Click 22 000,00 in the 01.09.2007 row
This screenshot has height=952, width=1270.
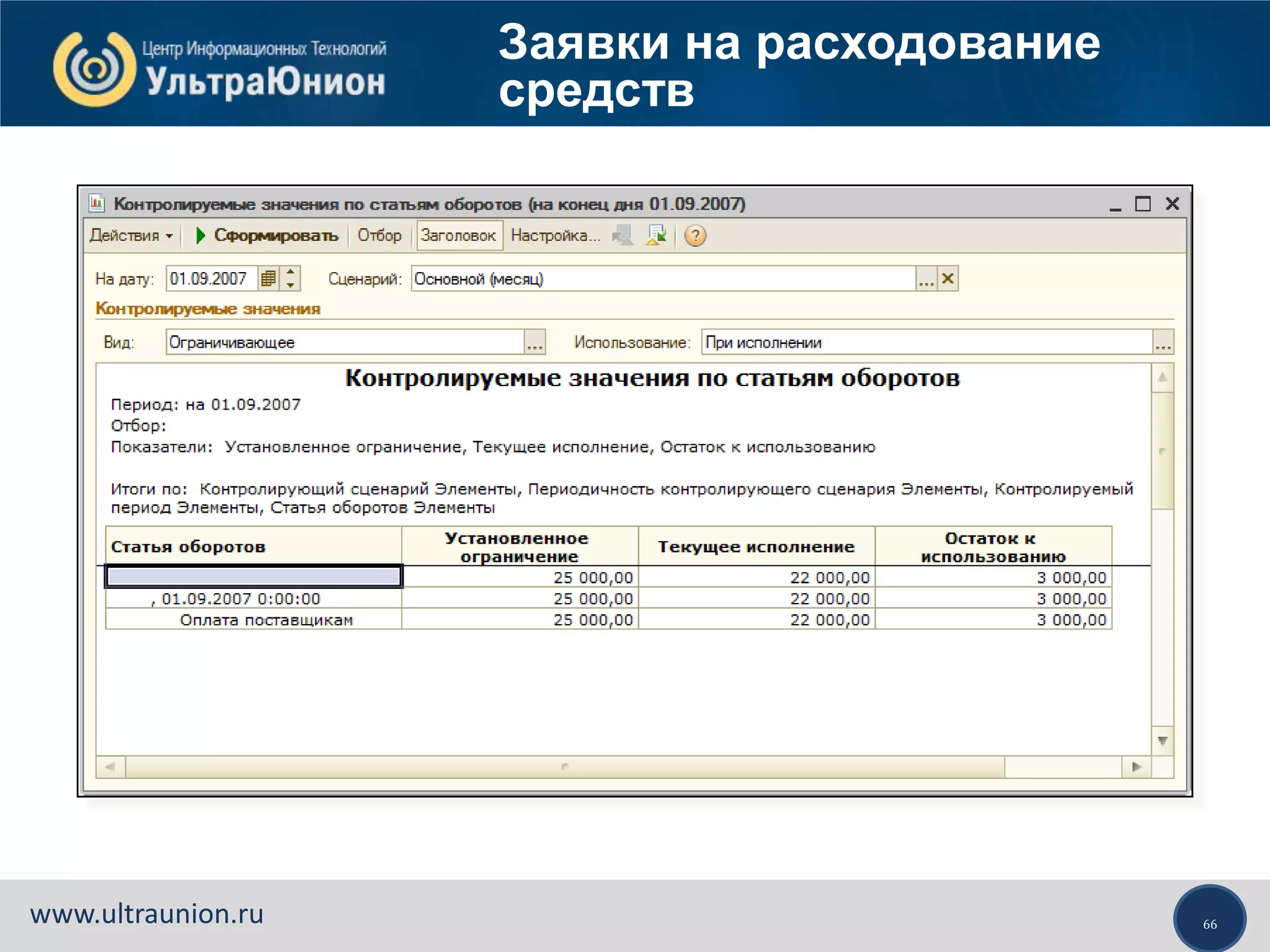pos(757,599)
